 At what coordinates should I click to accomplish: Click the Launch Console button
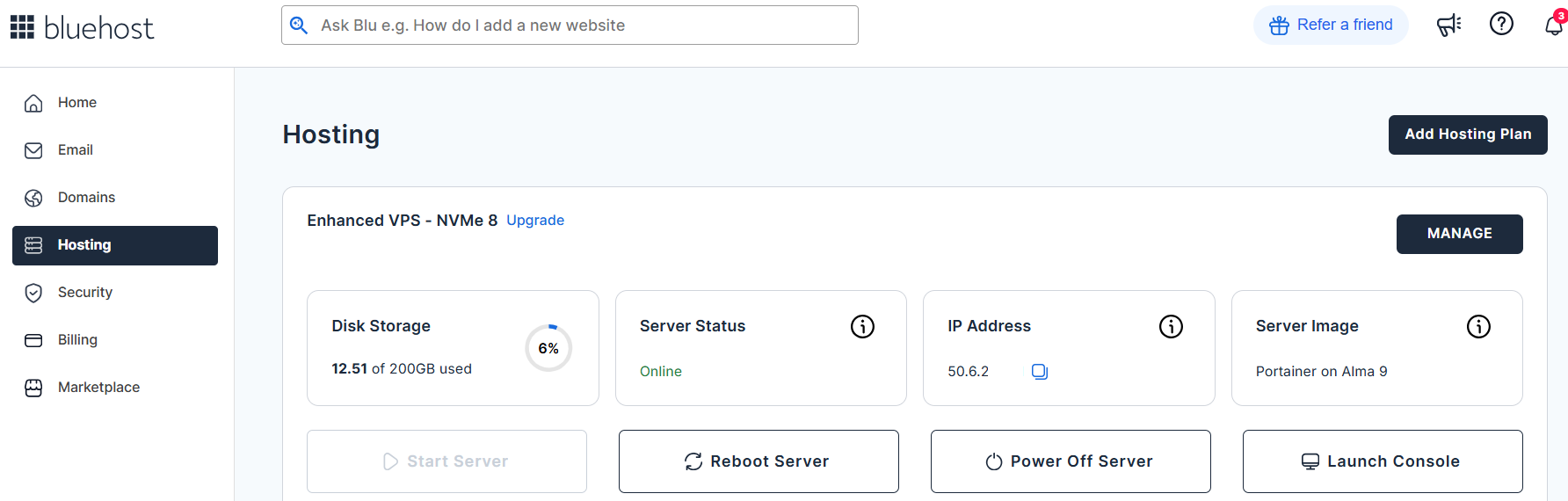point(1383,461)
